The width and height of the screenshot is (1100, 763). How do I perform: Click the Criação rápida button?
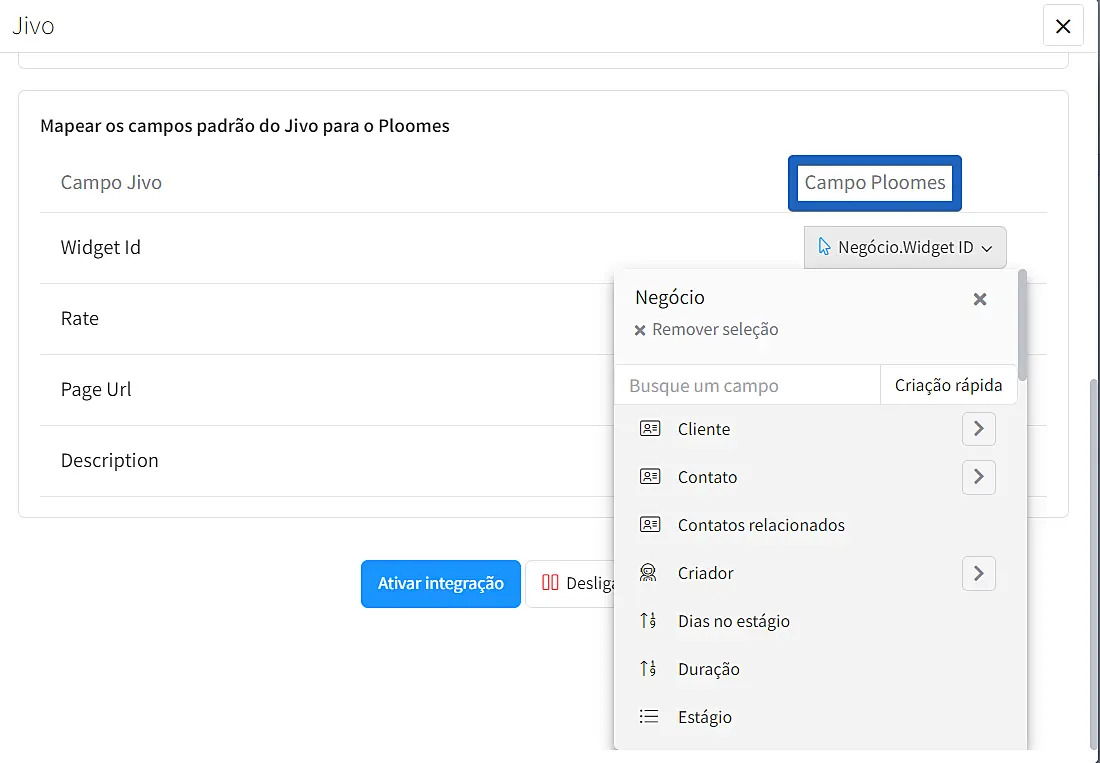click(x=948, y=385)
